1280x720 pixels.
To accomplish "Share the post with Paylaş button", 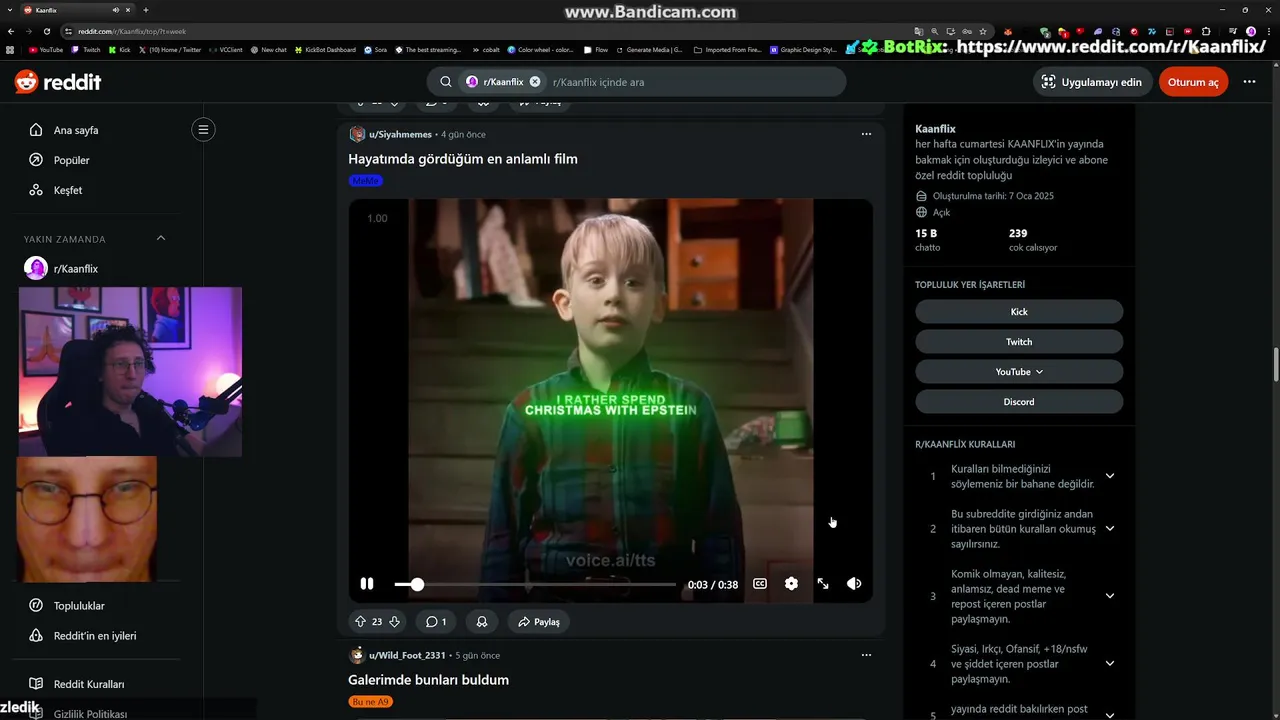I will [539, 621].
